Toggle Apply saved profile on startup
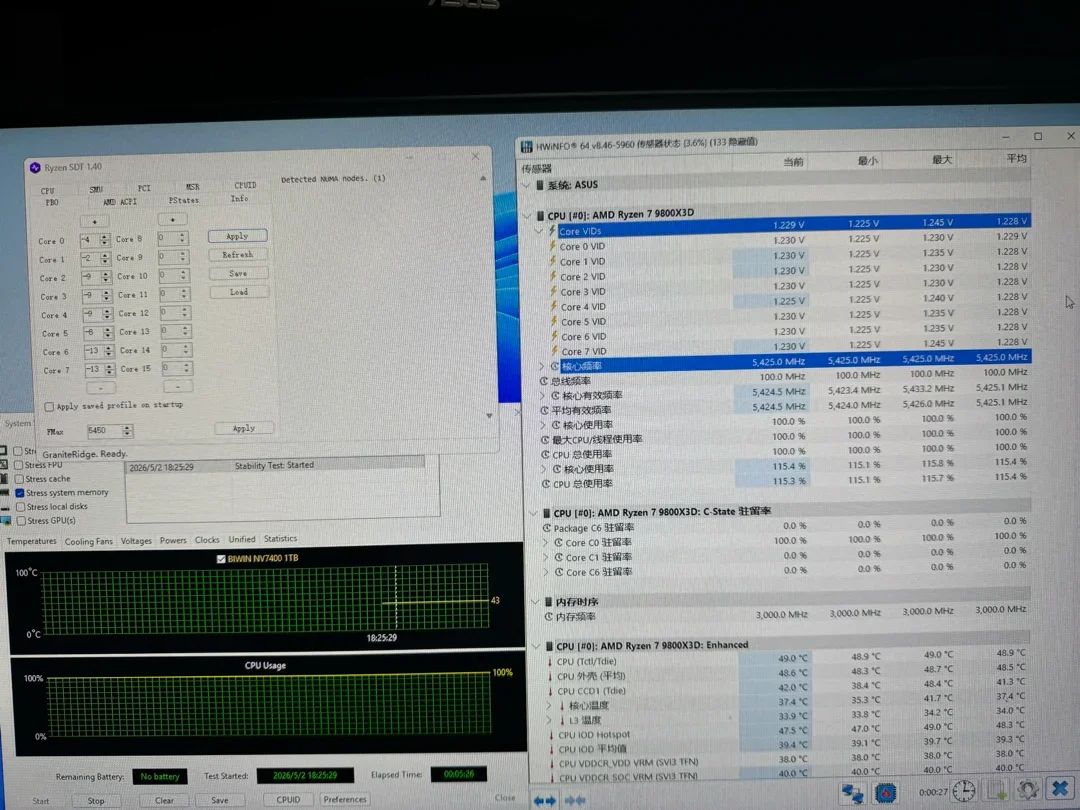The width and height of the screenshot is (1080, 810). click(x=49, y=406)
